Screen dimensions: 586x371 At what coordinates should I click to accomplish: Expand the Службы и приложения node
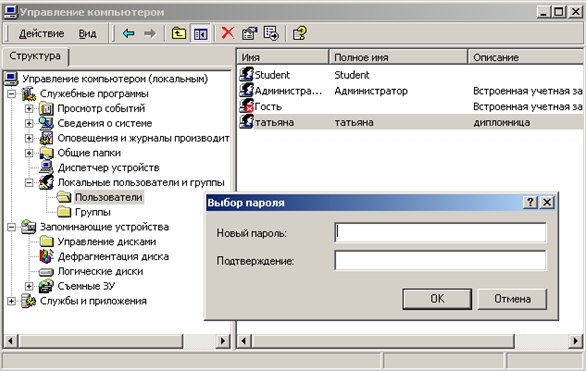coord(12,301)
